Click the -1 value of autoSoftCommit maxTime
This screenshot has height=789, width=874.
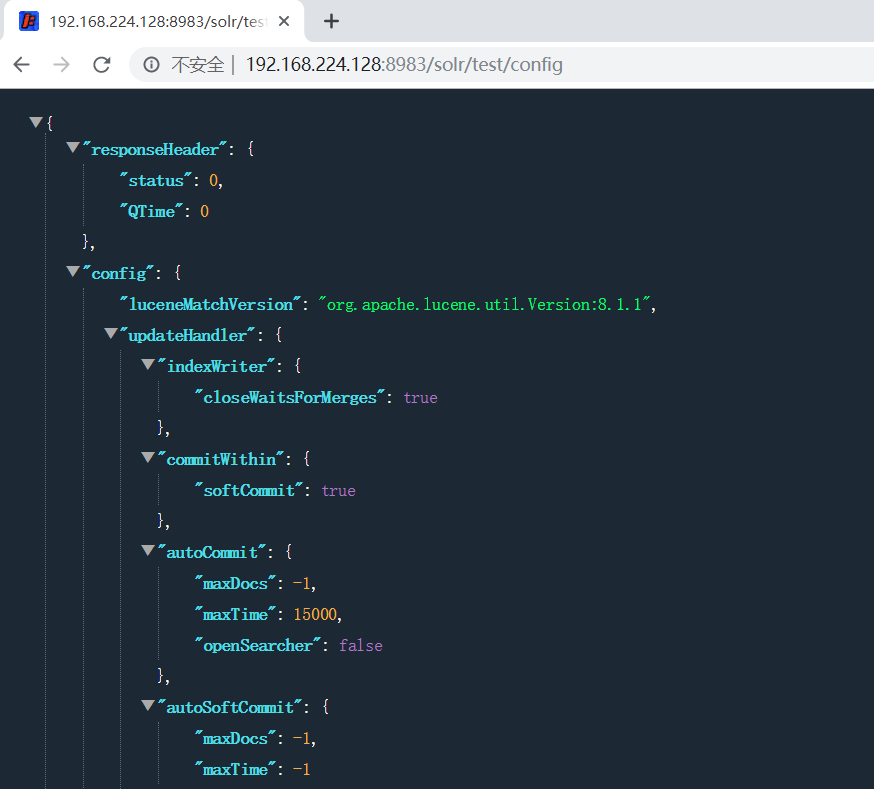[302, 769]
